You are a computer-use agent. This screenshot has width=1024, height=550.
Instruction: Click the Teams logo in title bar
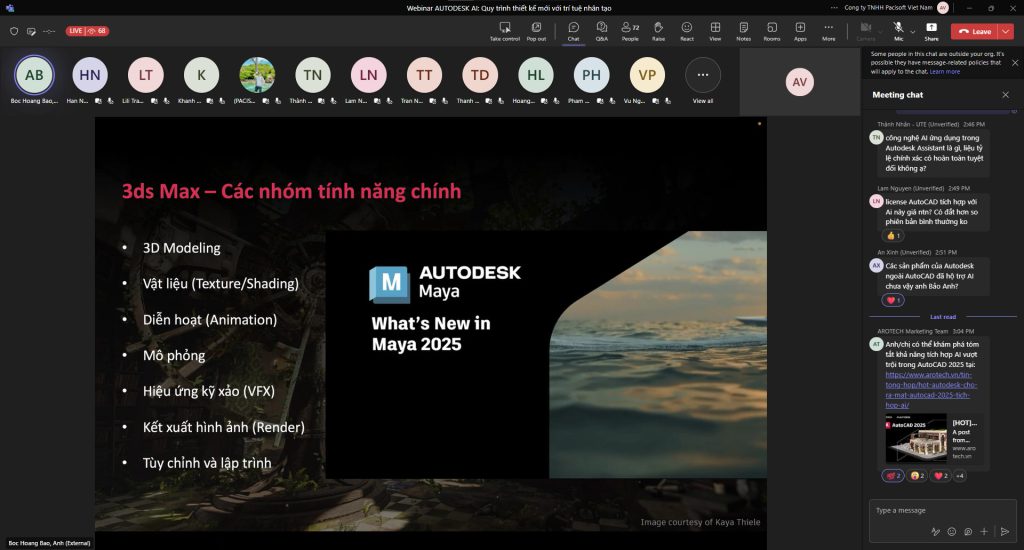pos(9,8)
